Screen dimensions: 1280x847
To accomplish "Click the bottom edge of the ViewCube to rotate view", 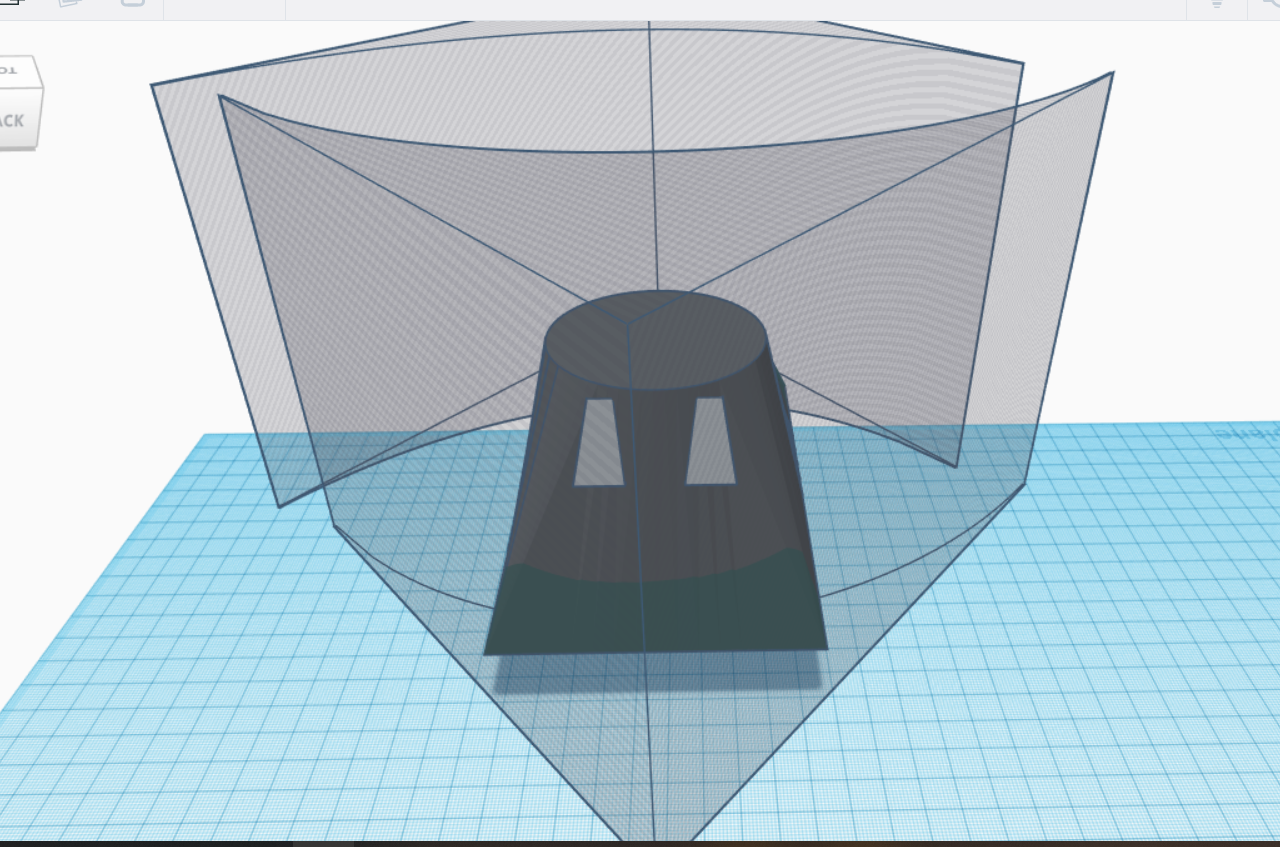I will [18, 148].
